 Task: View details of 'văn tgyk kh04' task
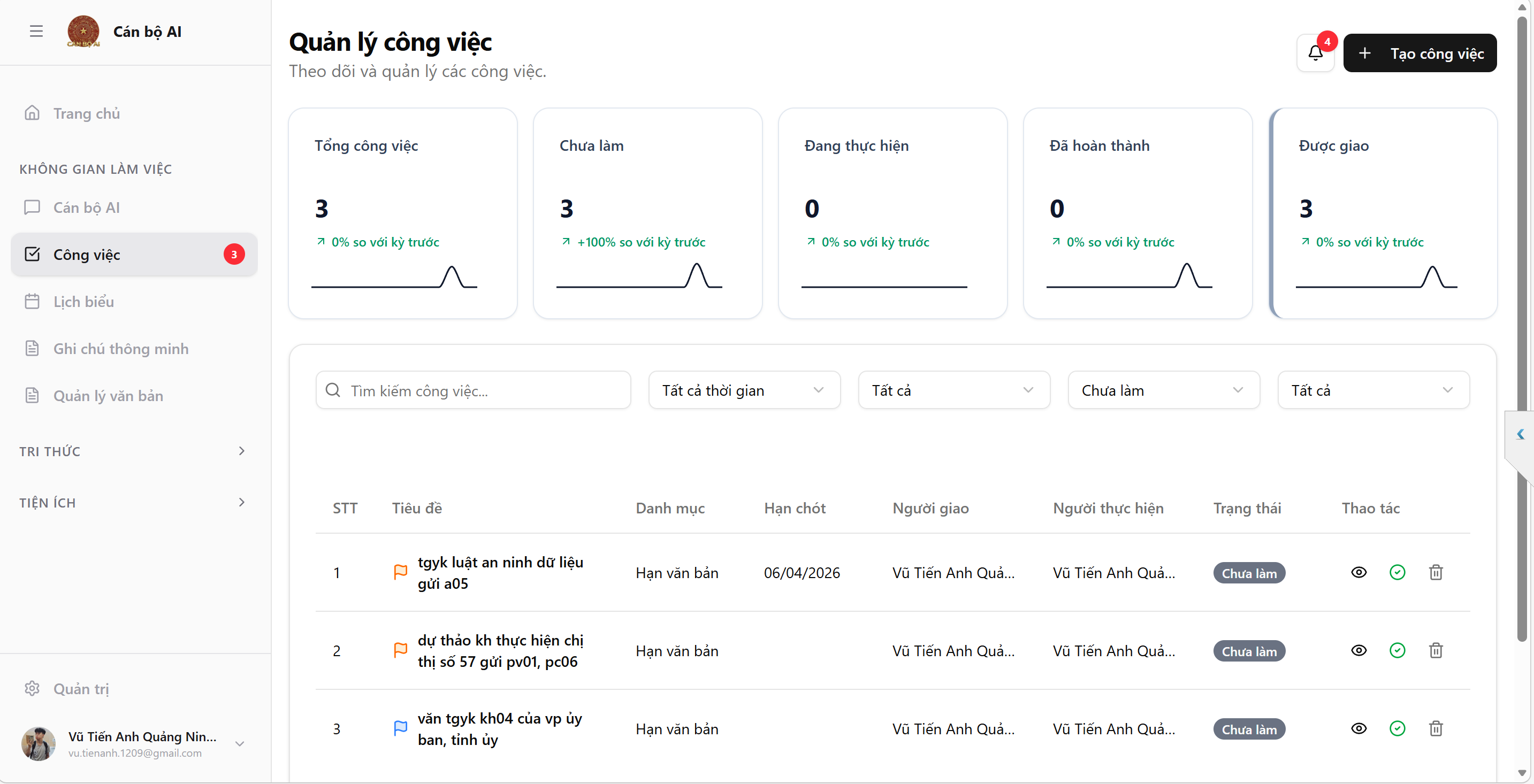click(x=1359, y=728)
